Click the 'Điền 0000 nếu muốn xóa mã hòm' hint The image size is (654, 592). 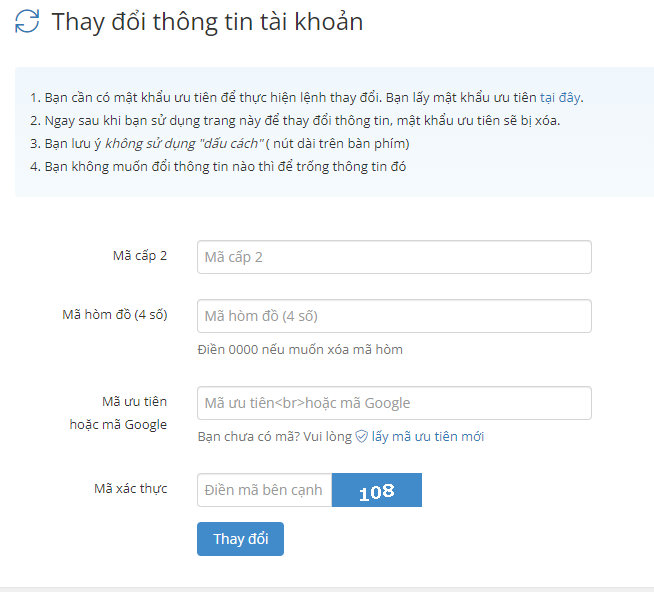point(300,349)
